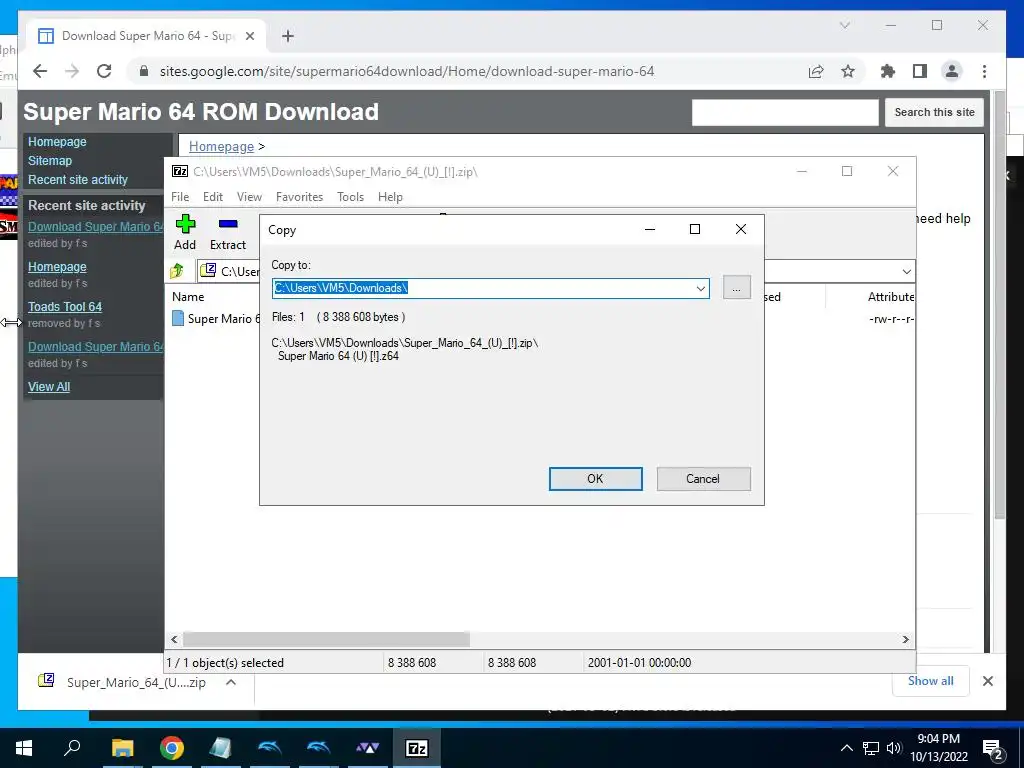This screenshot has width=1024, height=768.
Task: Open Windows Start menu
Action: point(24,748)
